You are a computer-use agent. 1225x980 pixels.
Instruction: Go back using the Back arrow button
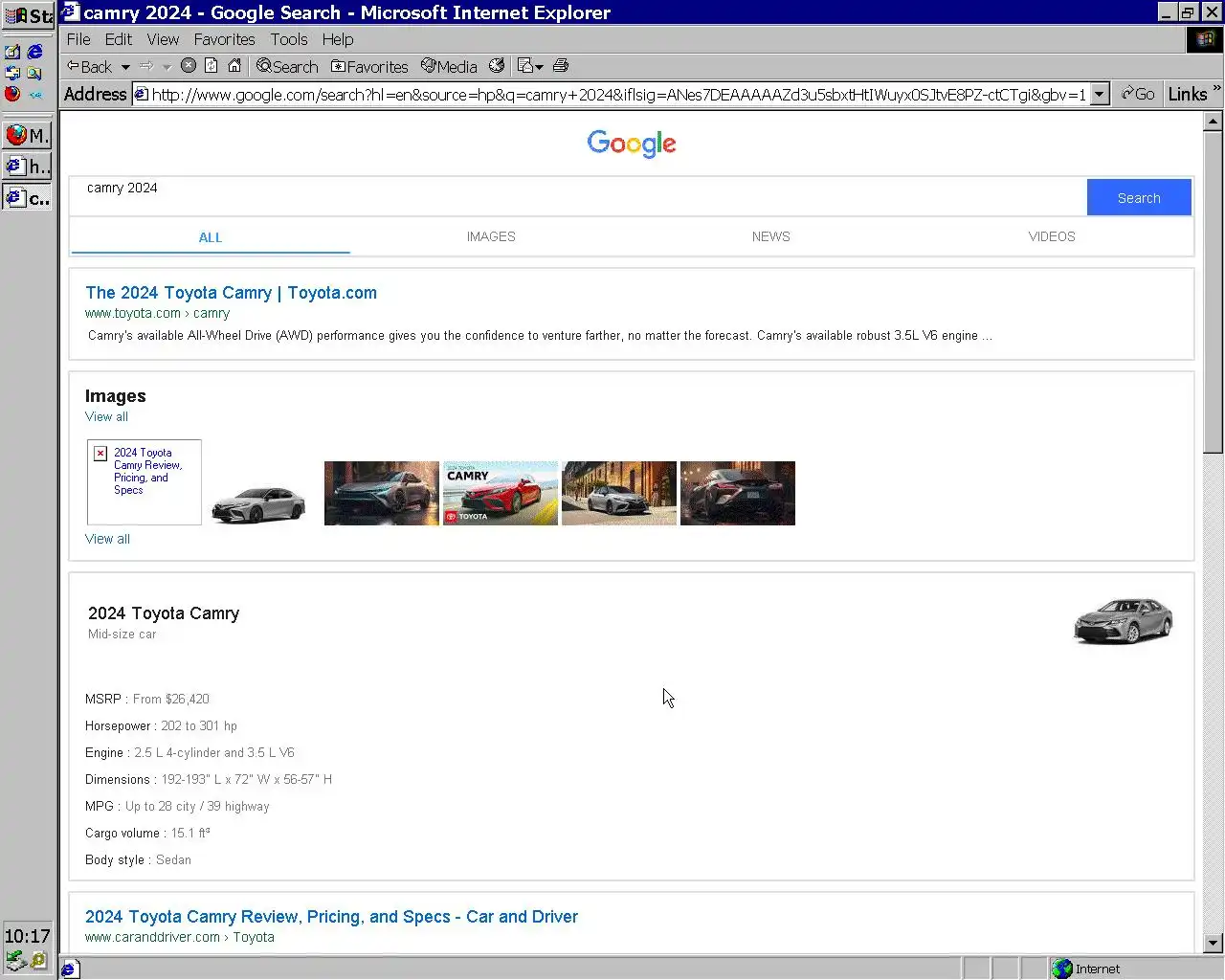pos(89,66)
